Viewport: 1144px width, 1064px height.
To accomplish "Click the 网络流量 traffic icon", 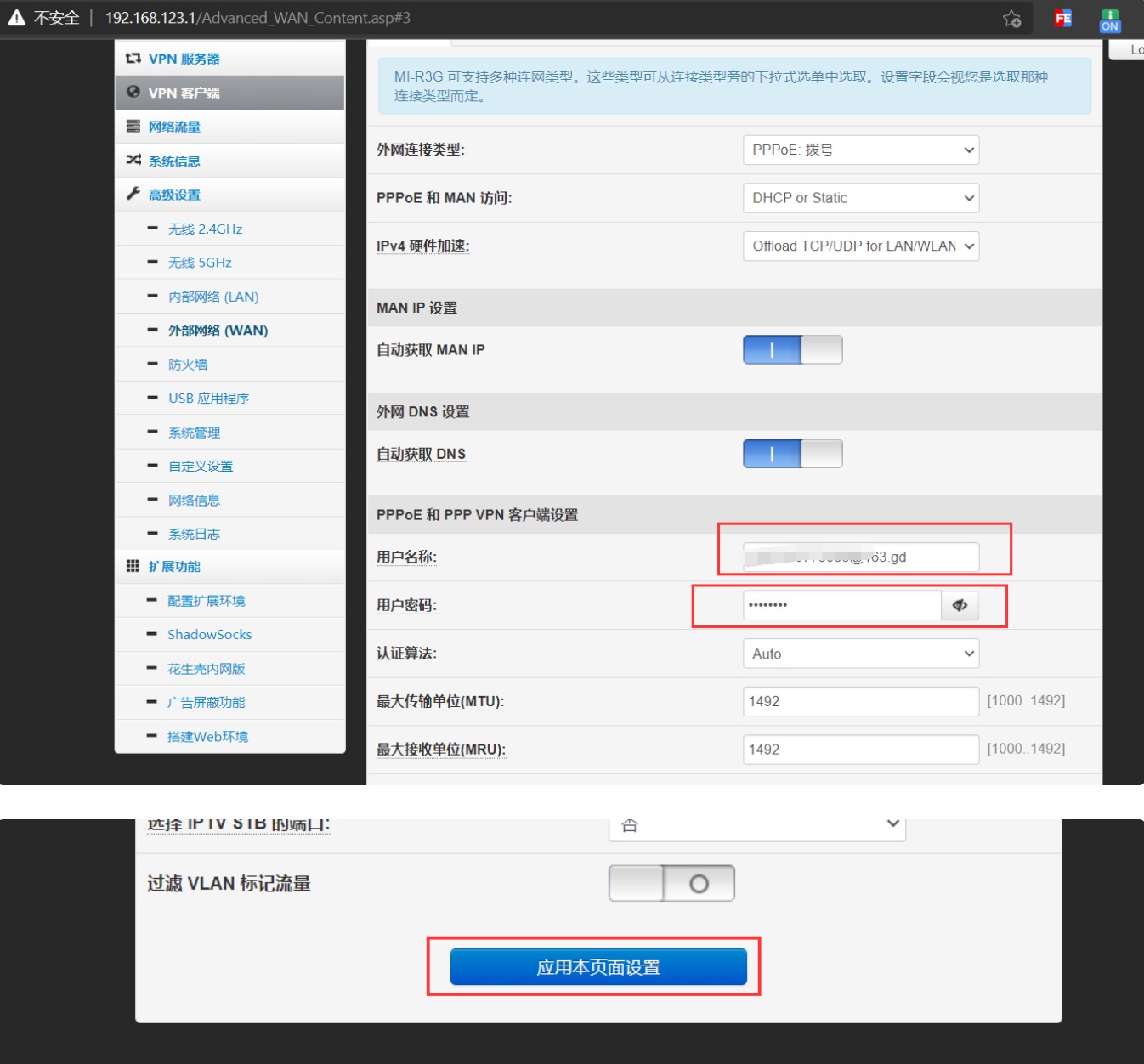I will click(x=133, y=127).
